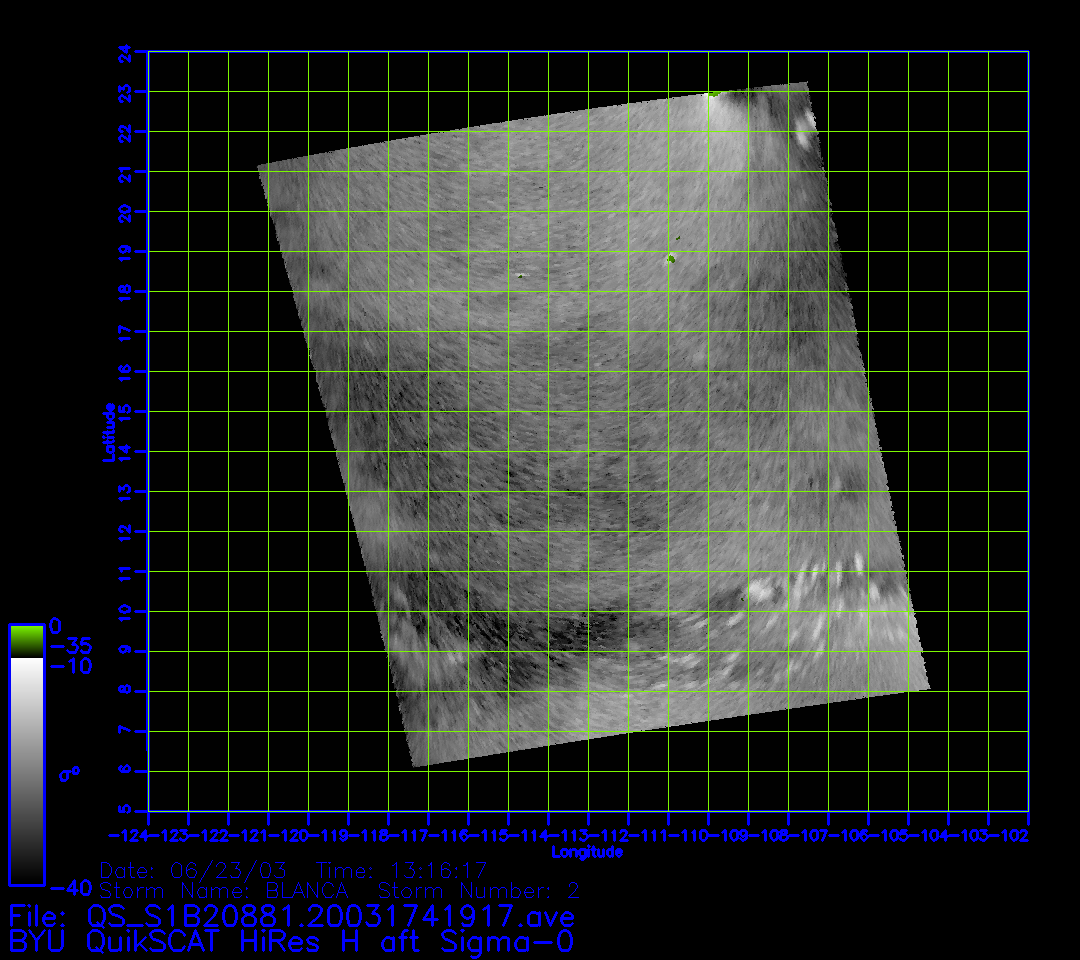Click the Date 06/23/03 text
Image resolution: width=1080 pixels, height=960 pixels.
pos(193,870)
